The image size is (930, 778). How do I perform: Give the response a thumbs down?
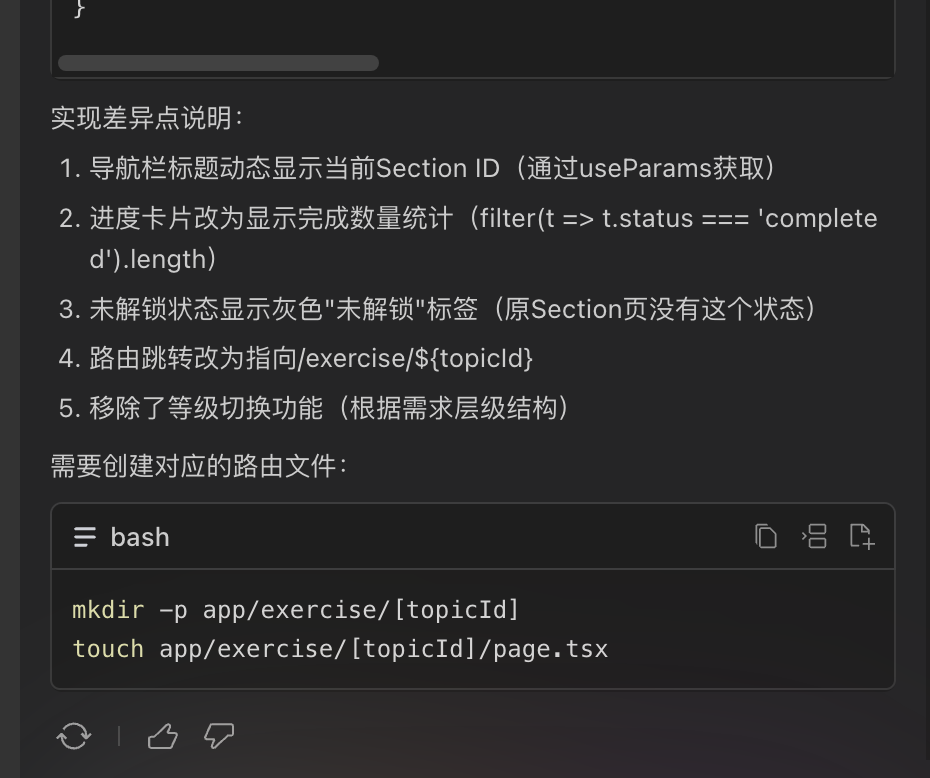[x=219, y=737]
